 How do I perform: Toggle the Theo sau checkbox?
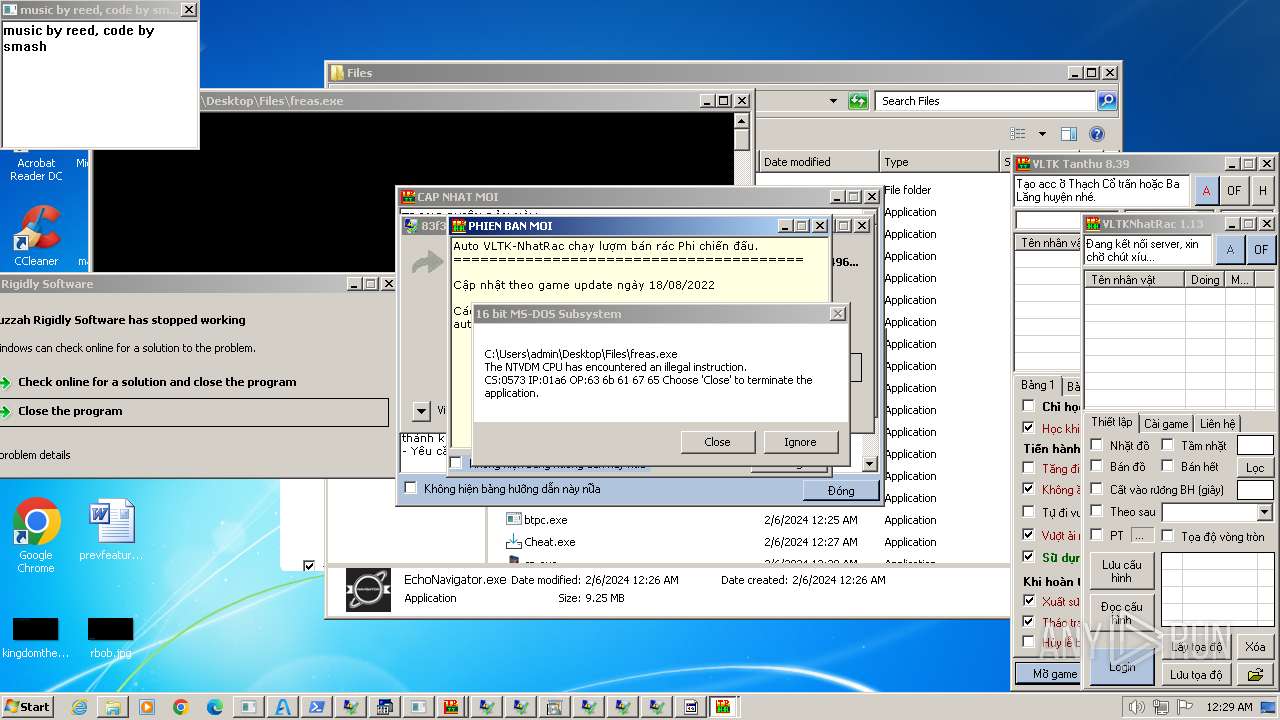coord(1097,511)
